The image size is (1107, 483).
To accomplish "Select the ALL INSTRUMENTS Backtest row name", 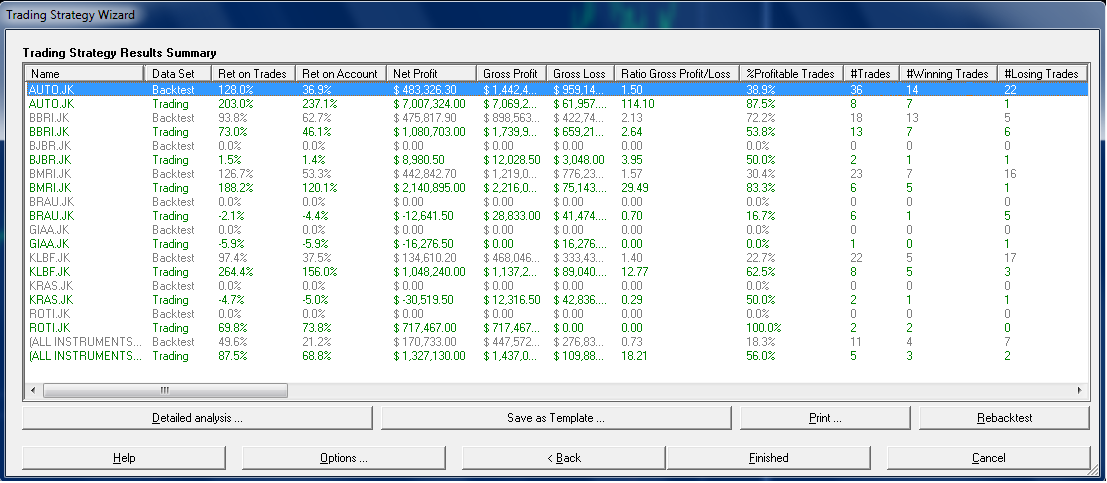I will pos(85,342).
